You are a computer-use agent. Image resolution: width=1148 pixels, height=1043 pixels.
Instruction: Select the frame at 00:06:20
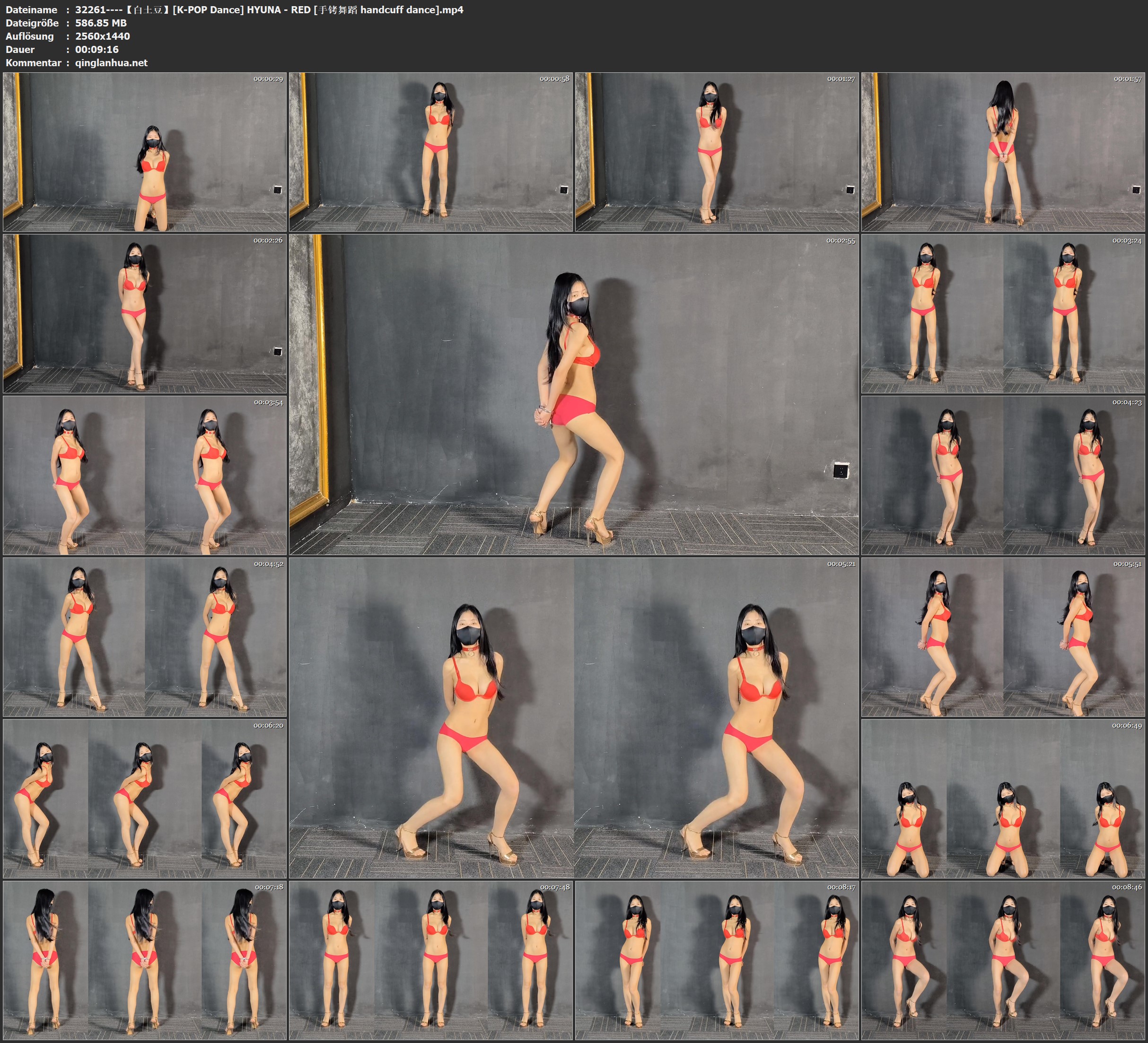[145, 799]
